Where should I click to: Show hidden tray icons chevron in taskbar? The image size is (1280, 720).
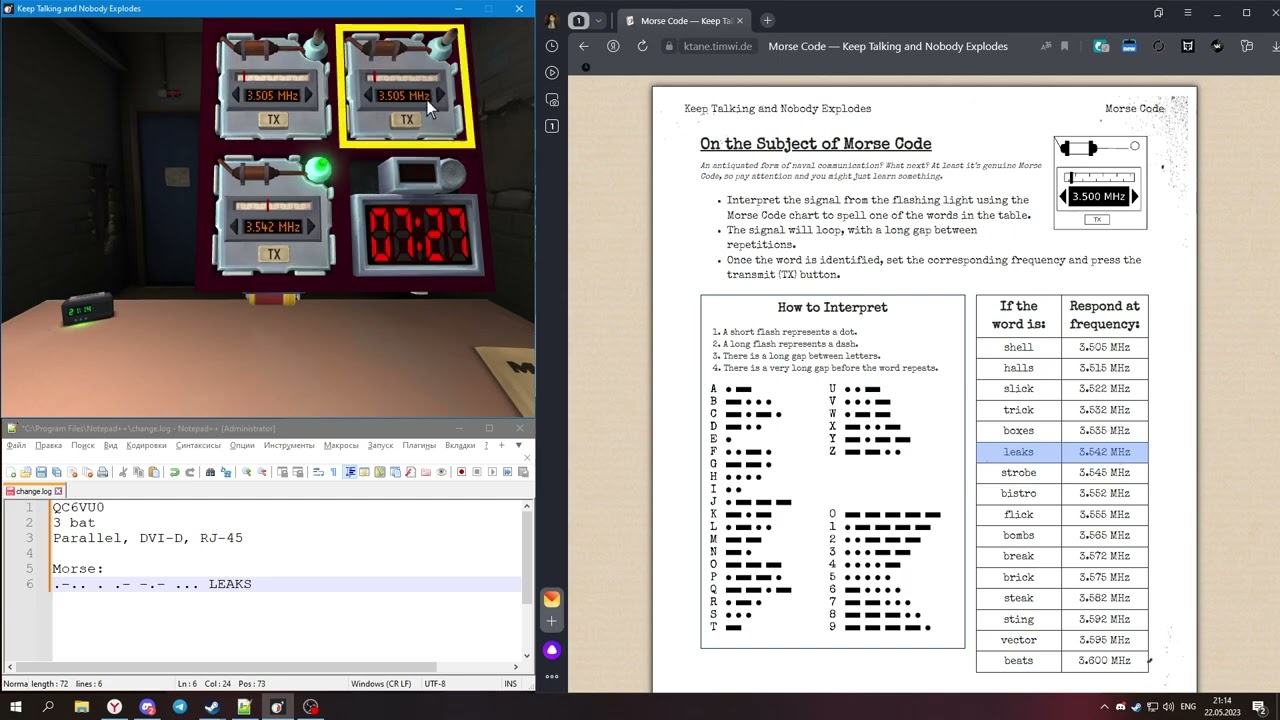(1104, 707)
